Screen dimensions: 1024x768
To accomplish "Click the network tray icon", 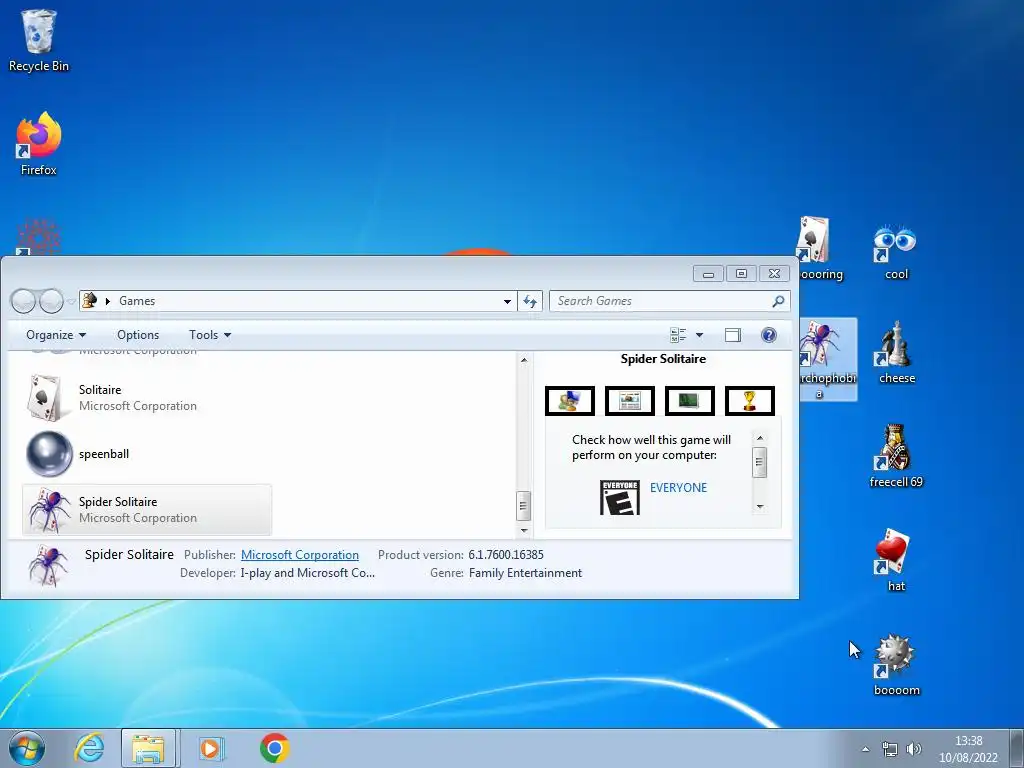I will click(889, 749).
